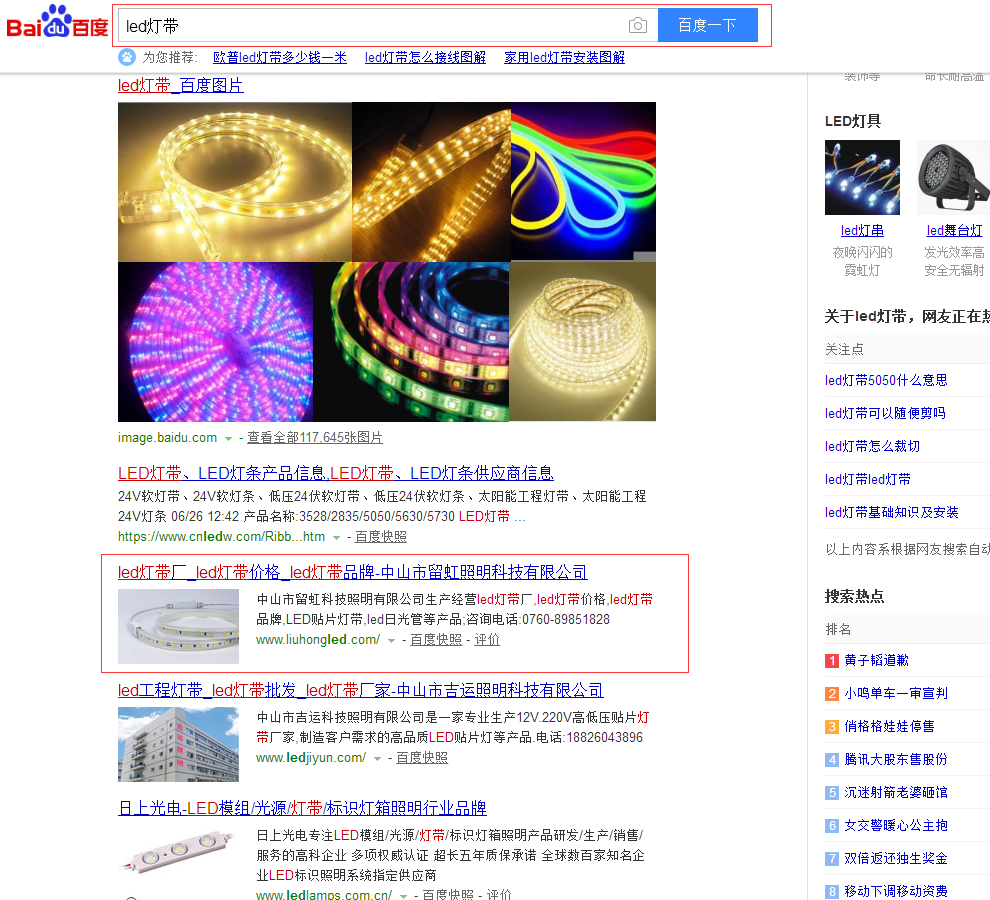Screen dimensions: 990x900
Task: Click the blue recommendation icon before 为您推荐
Action: pos(126,58)
